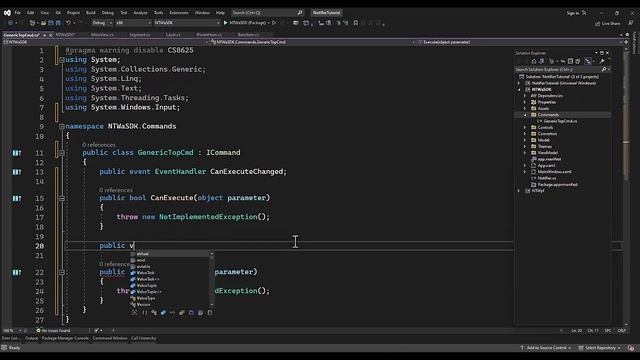640x360 pixels.
Task: Click Sign in link
Action: click(572, 13)
